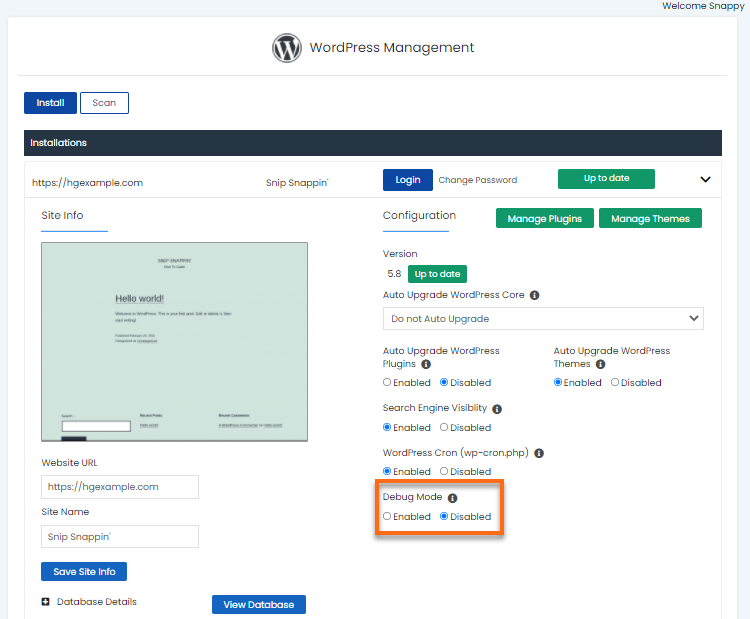Enable auto upgrade for WordPress plugins
The height and width of the screenshot is (619, 750).
(387, 382)
